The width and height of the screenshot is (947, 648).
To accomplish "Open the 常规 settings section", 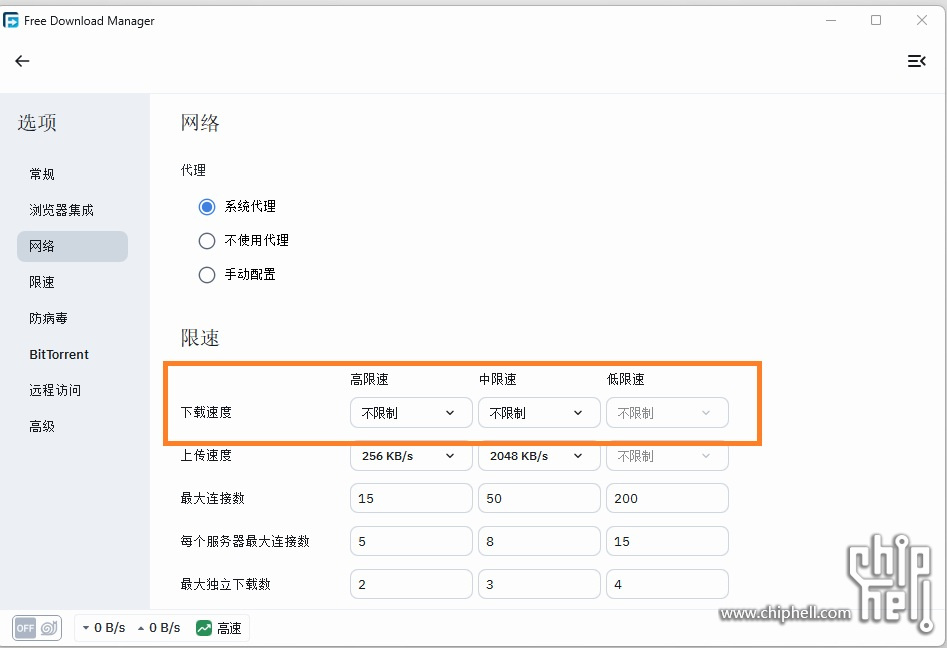I will 42,174.
